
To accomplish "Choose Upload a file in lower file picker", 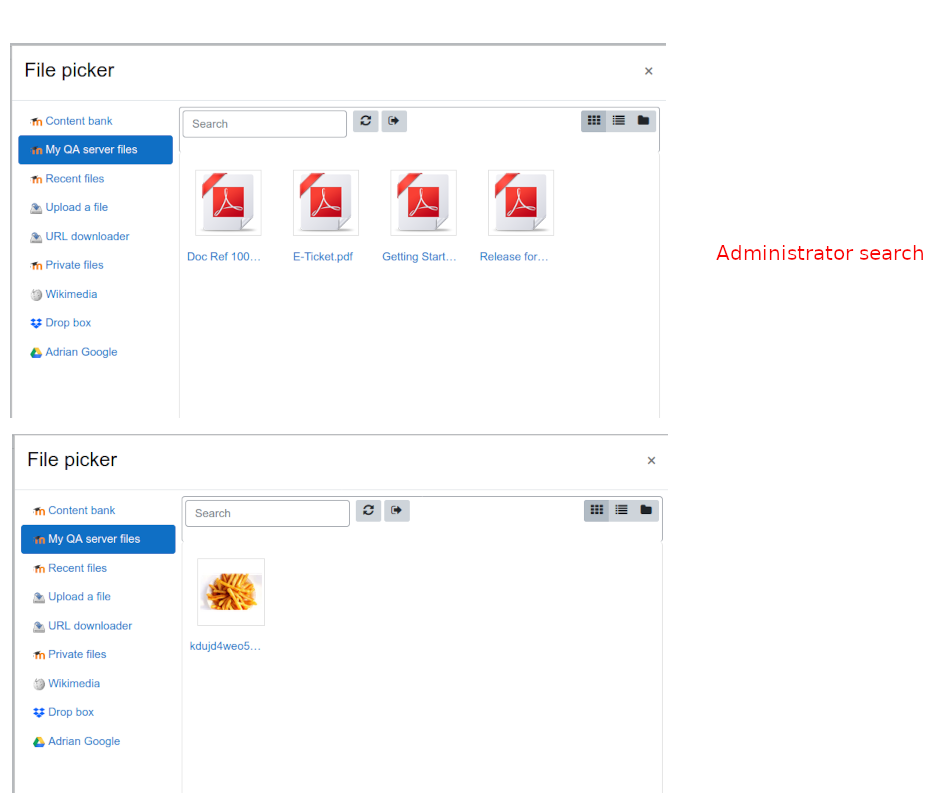I will pos(72,597).
